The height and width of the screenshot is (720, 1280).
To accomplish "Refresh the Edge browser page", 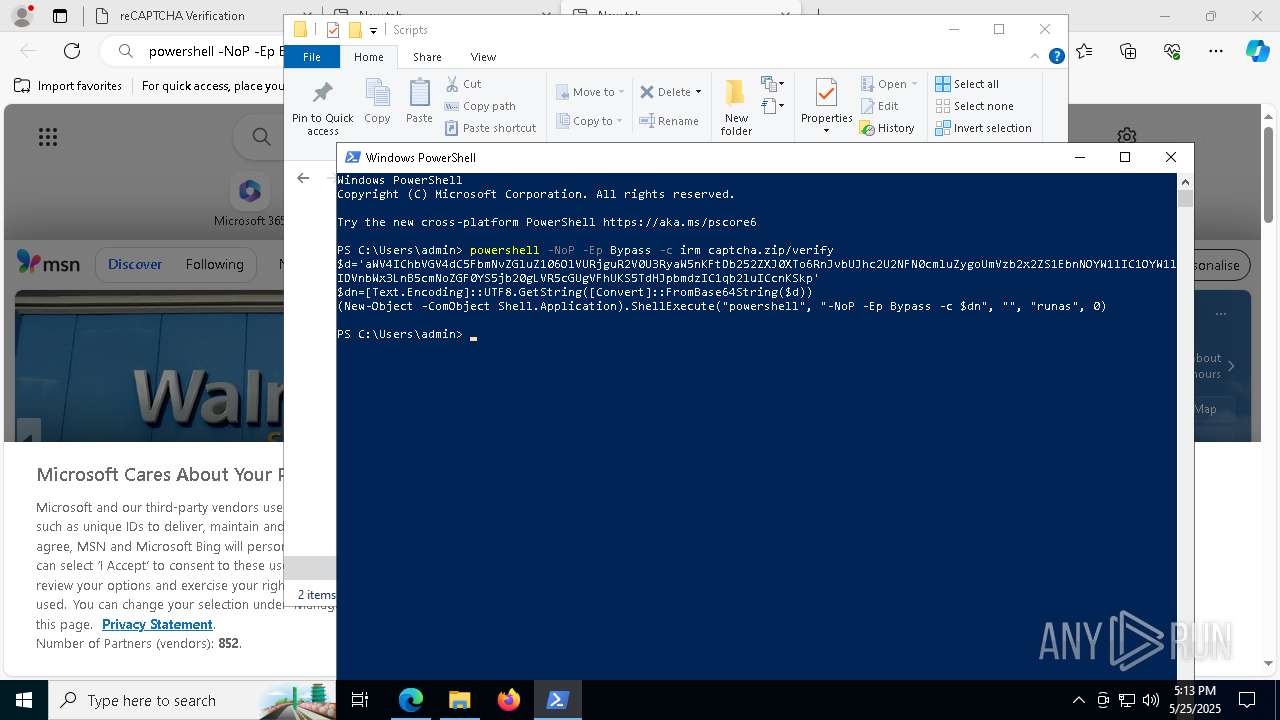I will coord(72,51).
